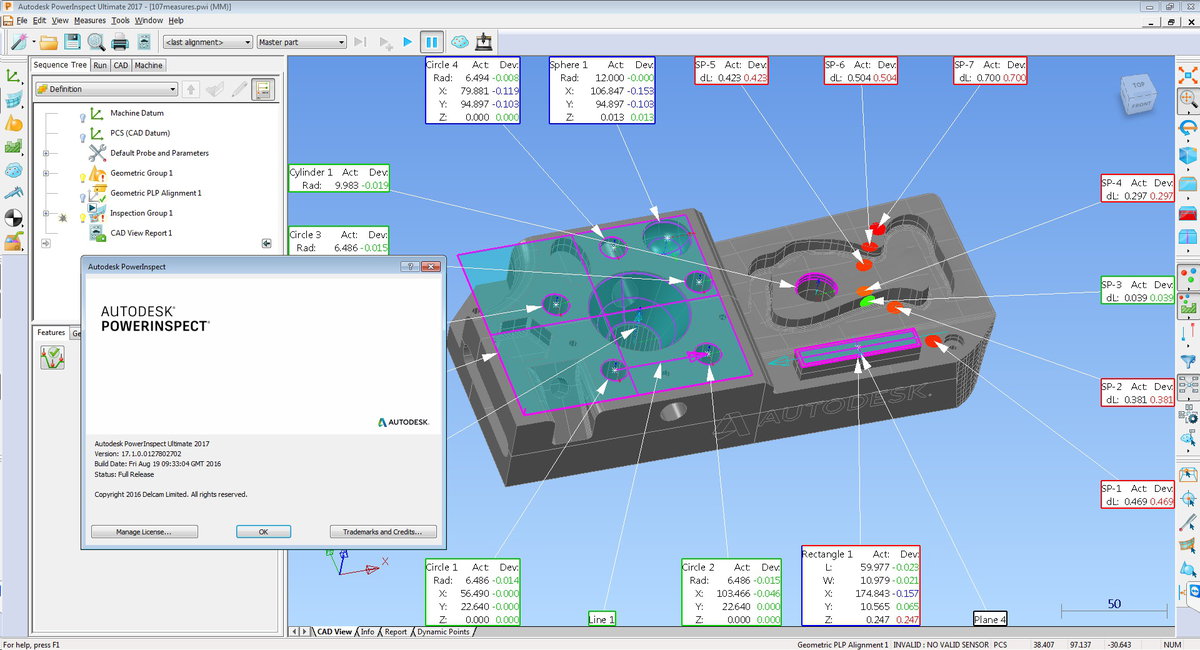Expand the Inspection Group 1 node
This screenshot has width=1200, height=650.
[45, 213]
